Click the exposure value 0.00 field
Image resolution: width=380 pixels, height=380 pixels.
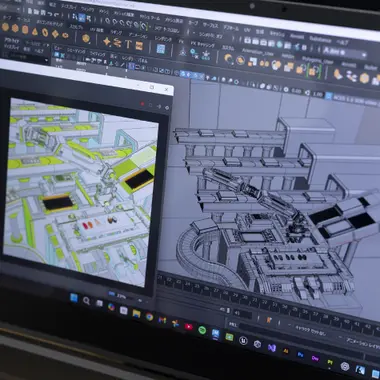point(296,91)
